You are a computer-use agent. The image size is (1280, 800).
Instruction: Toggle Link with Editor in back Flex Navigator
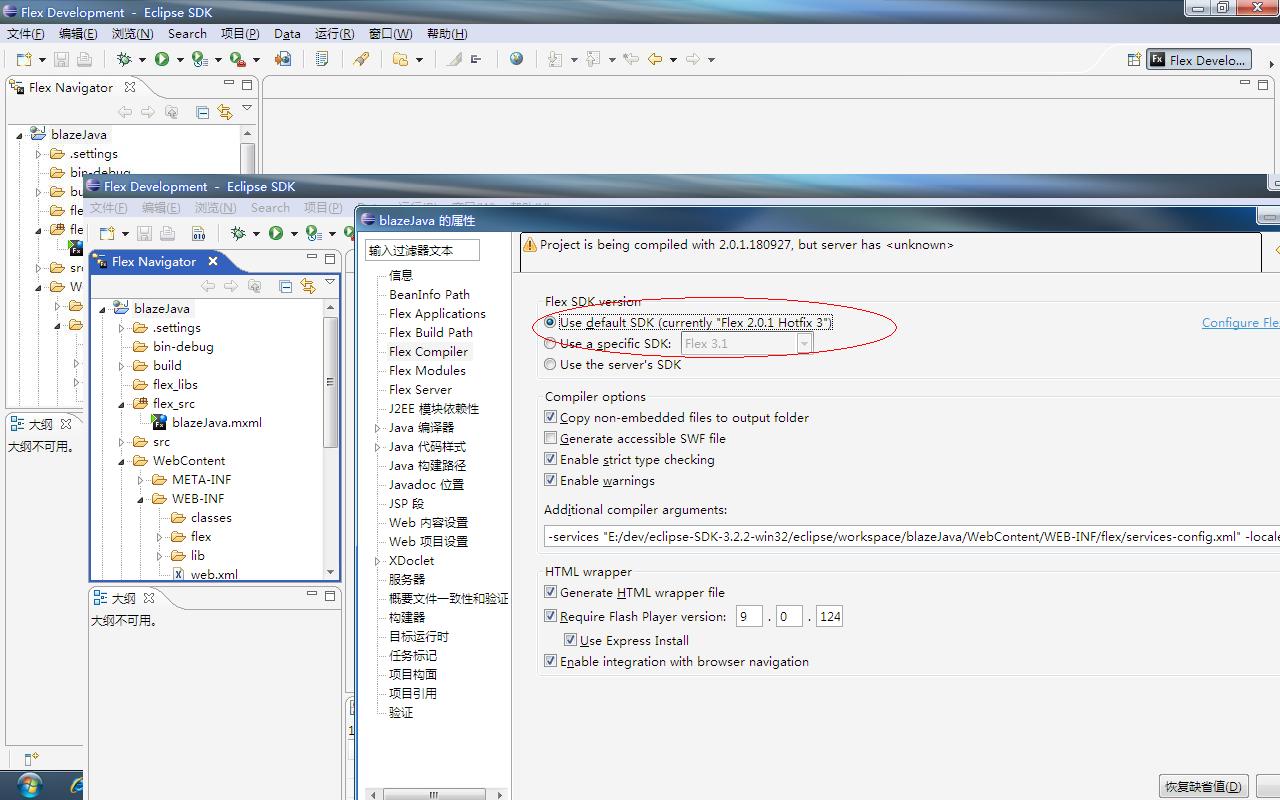(225, 112)
